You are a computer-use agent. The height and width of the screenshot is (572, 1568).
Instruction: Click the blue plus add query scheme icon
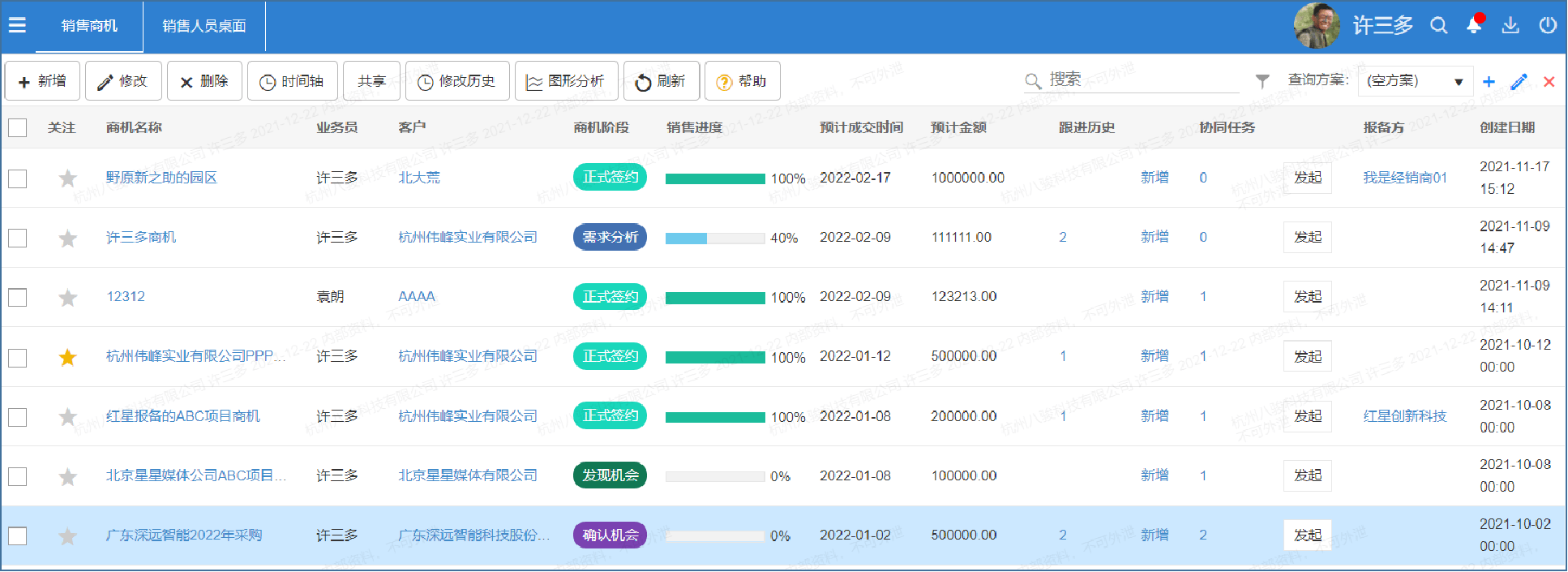[1489, 81]
